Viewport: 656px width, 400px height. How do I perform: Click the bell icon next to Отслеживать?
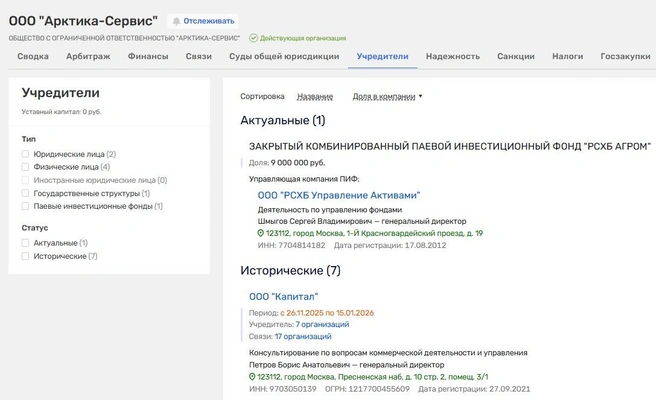coord(177,21)
